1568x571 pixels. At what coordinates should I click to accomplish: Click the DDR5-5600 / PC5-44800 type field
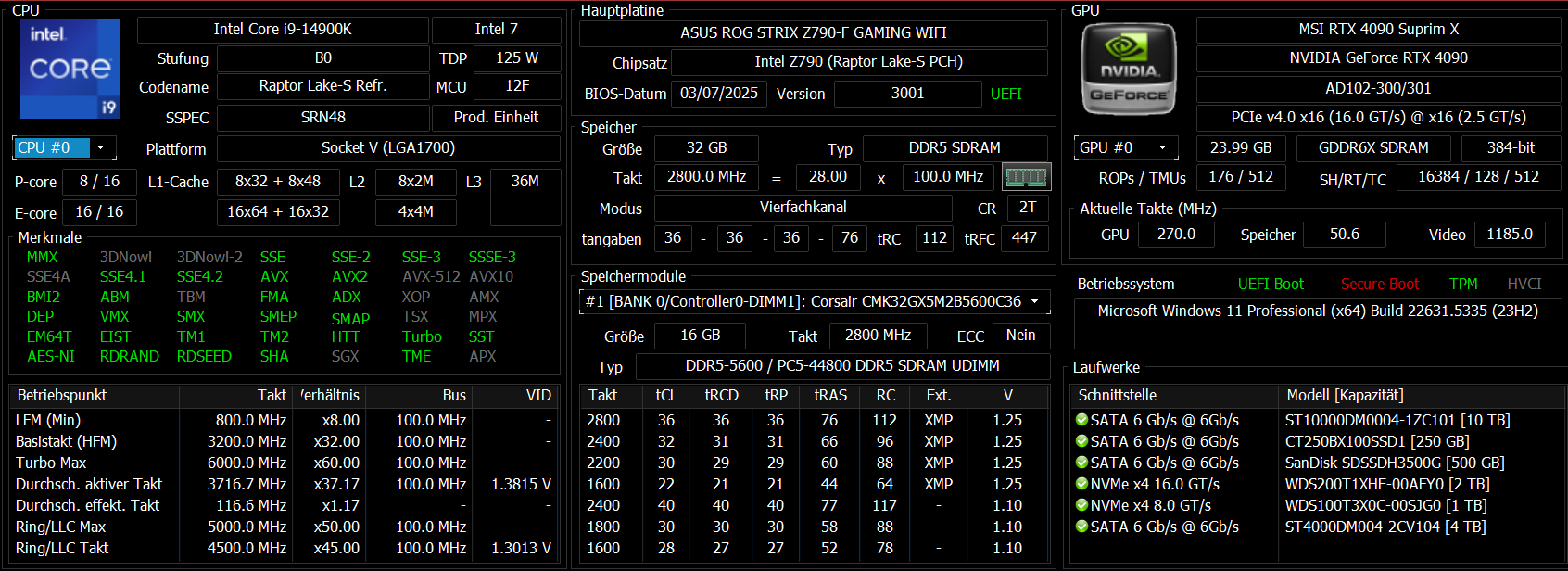[842, 365]
